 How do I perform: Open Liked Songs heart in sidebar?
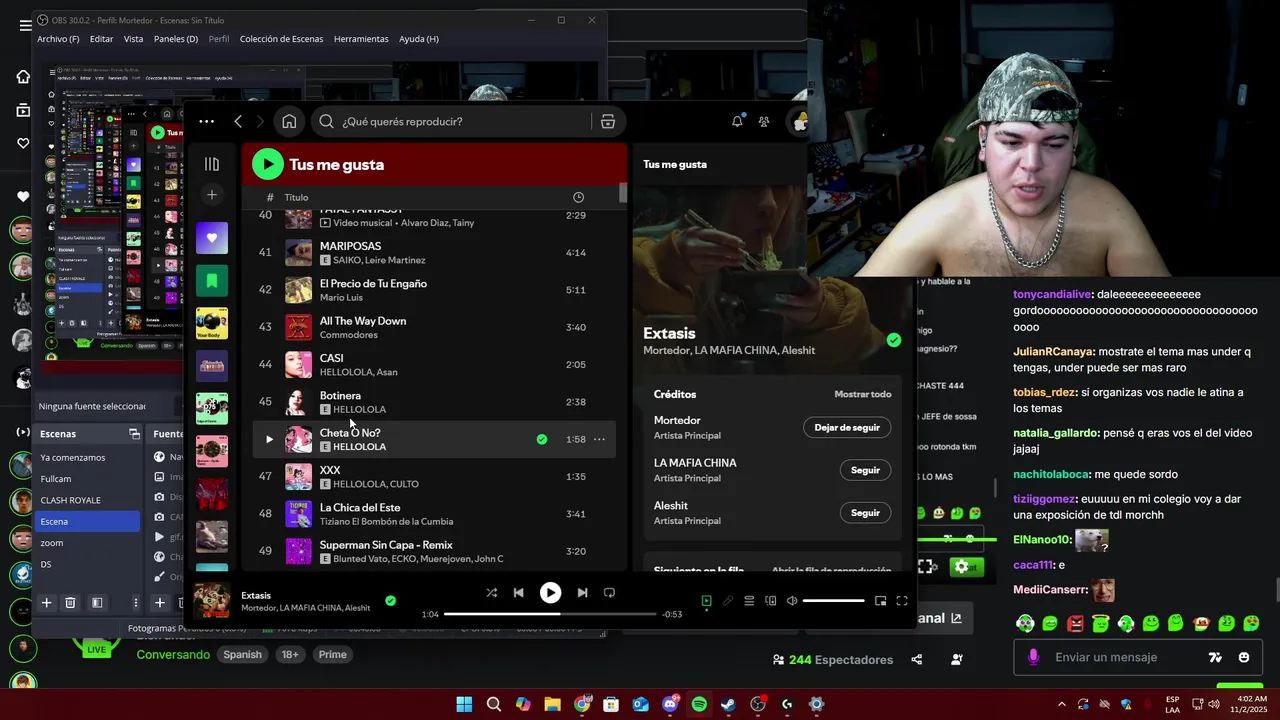[212, 238]
